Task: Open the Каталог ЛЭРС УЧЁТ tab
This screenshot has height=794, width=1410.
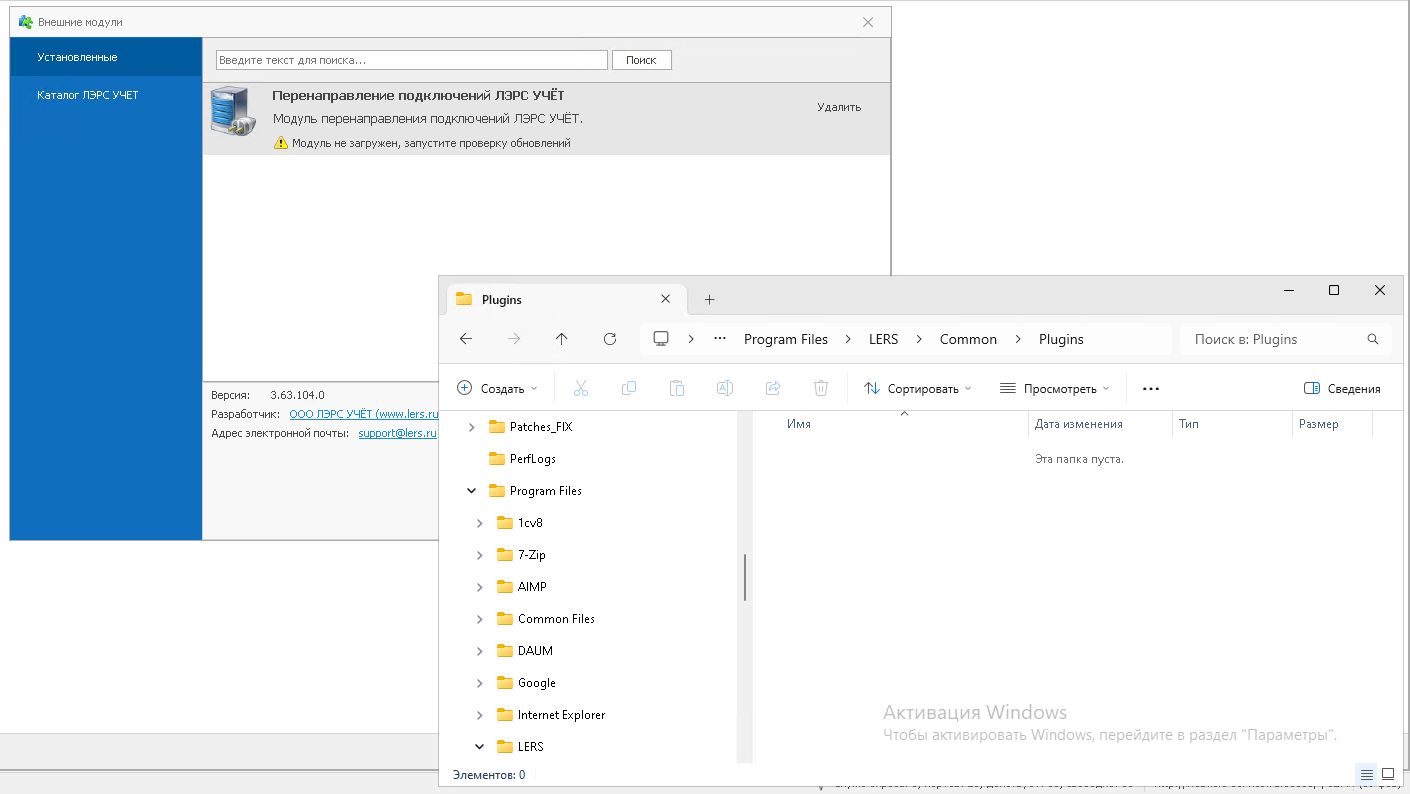Action: pos(88,95)
